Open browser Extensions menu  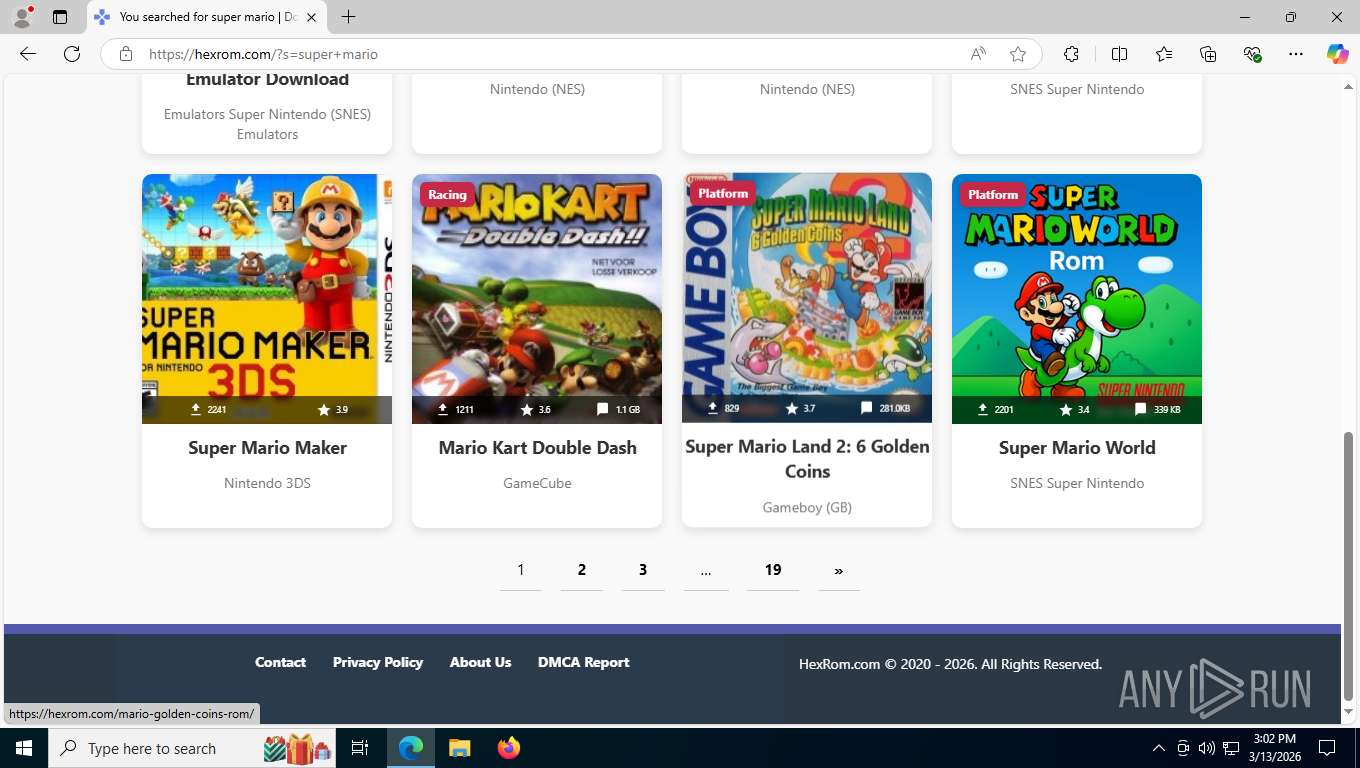point(1071,54)
